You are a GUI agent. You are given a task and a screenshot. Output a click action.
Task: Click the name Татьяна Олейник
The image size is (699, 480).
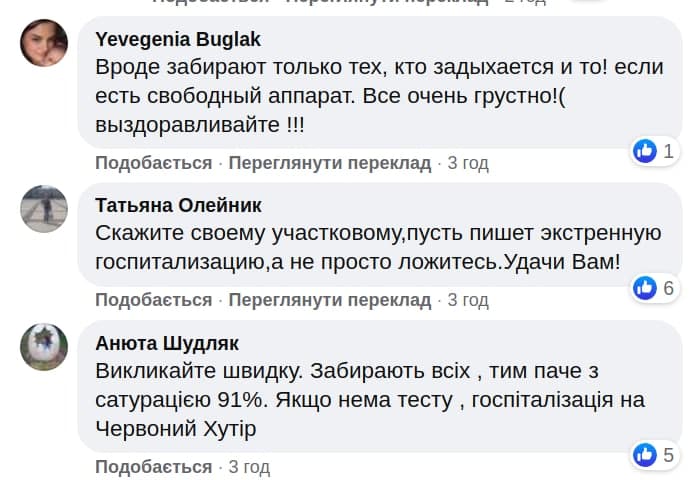pyautogui.click(x=178, y=205)
